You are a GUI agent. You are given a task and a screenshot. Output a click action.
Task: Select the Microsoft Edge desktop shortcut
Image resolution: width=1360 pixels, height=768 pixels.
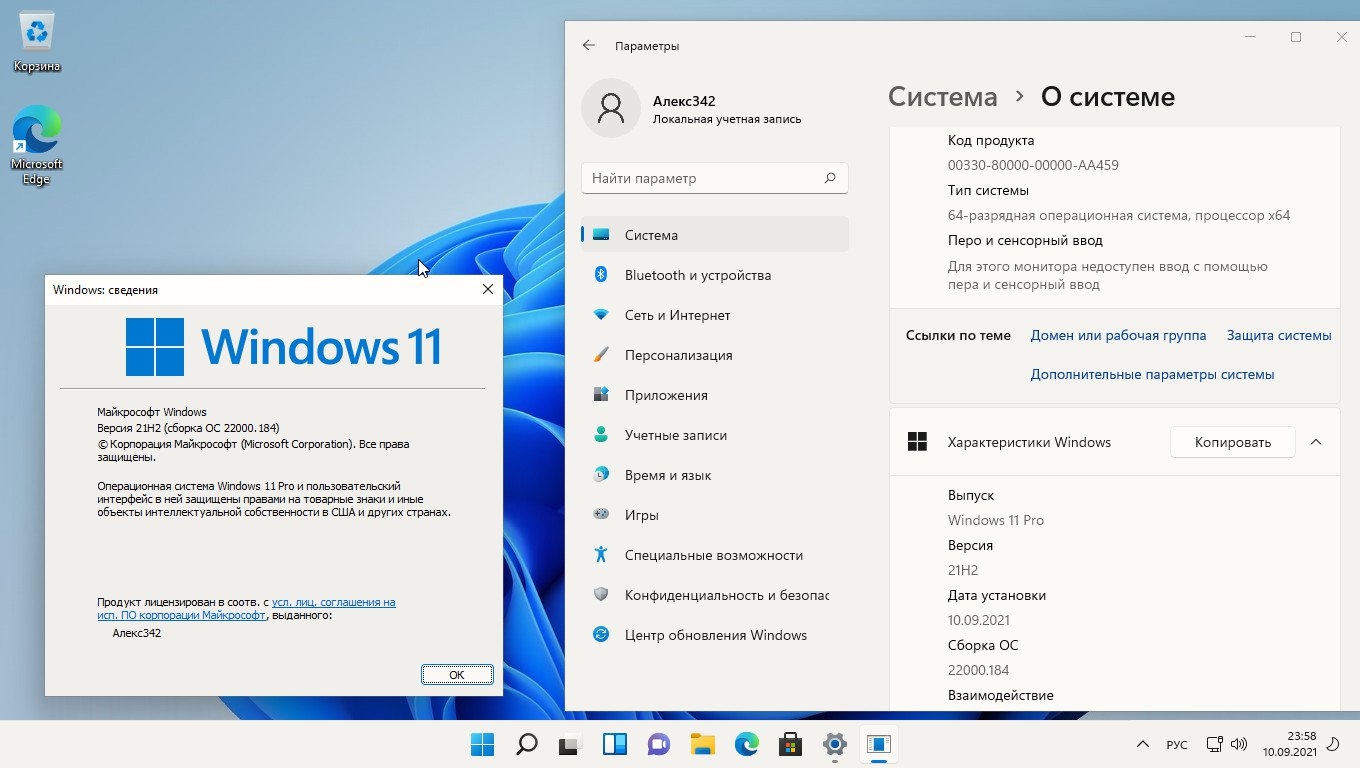click(37, 146)
